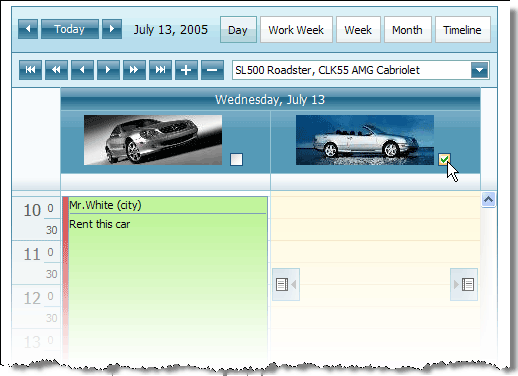
Task: Uncheck the CLK55 AMG Cabriolet checkbox
Action: [444, 159]
